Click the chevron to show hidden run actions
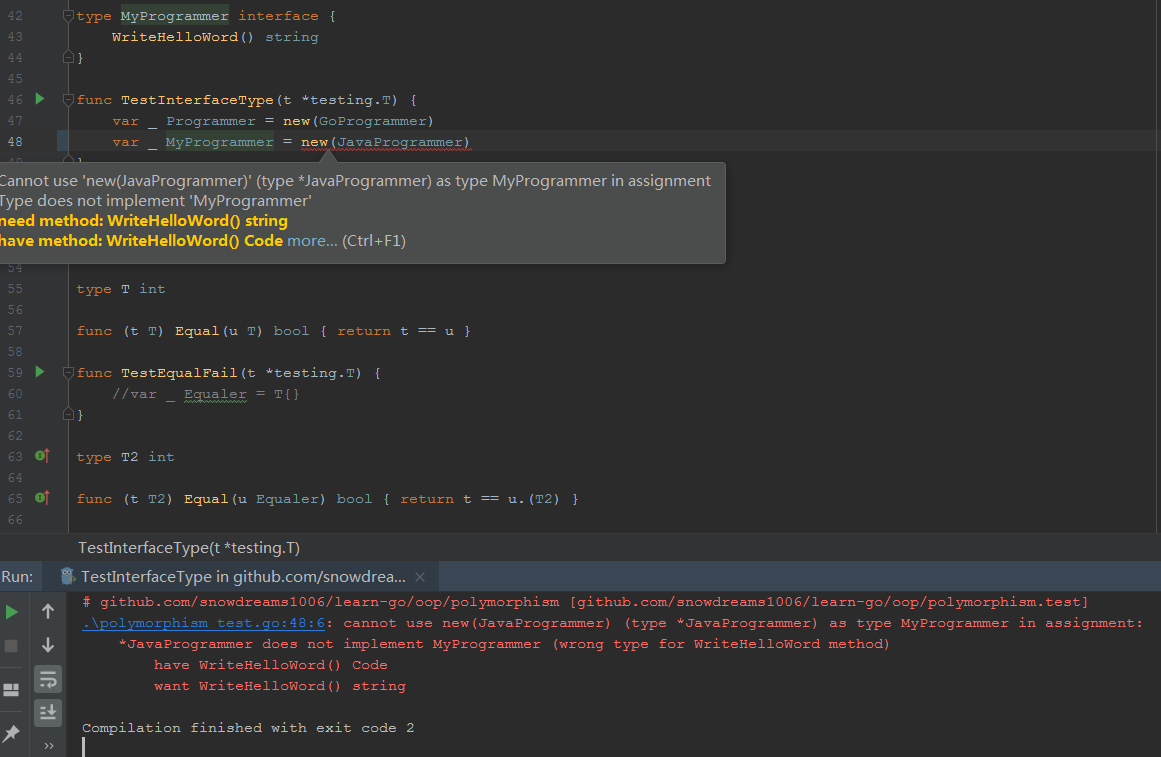The height and width of the screenshot is (757, 1161). [x=47, y=744]
